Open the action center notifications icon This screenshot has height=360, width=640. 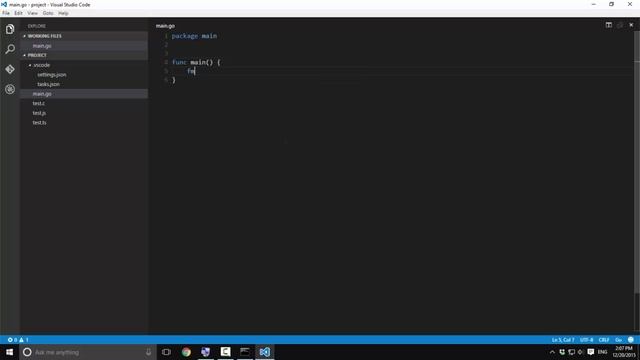coord(591,352)
